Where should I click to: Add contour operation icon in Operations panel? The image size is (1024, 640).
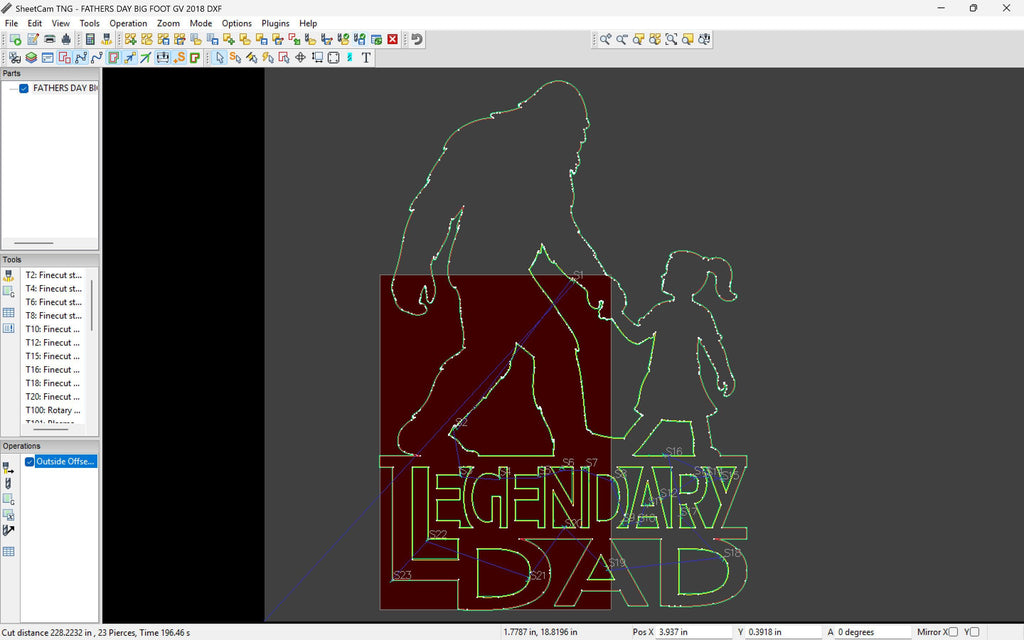(x=8, y=468)
